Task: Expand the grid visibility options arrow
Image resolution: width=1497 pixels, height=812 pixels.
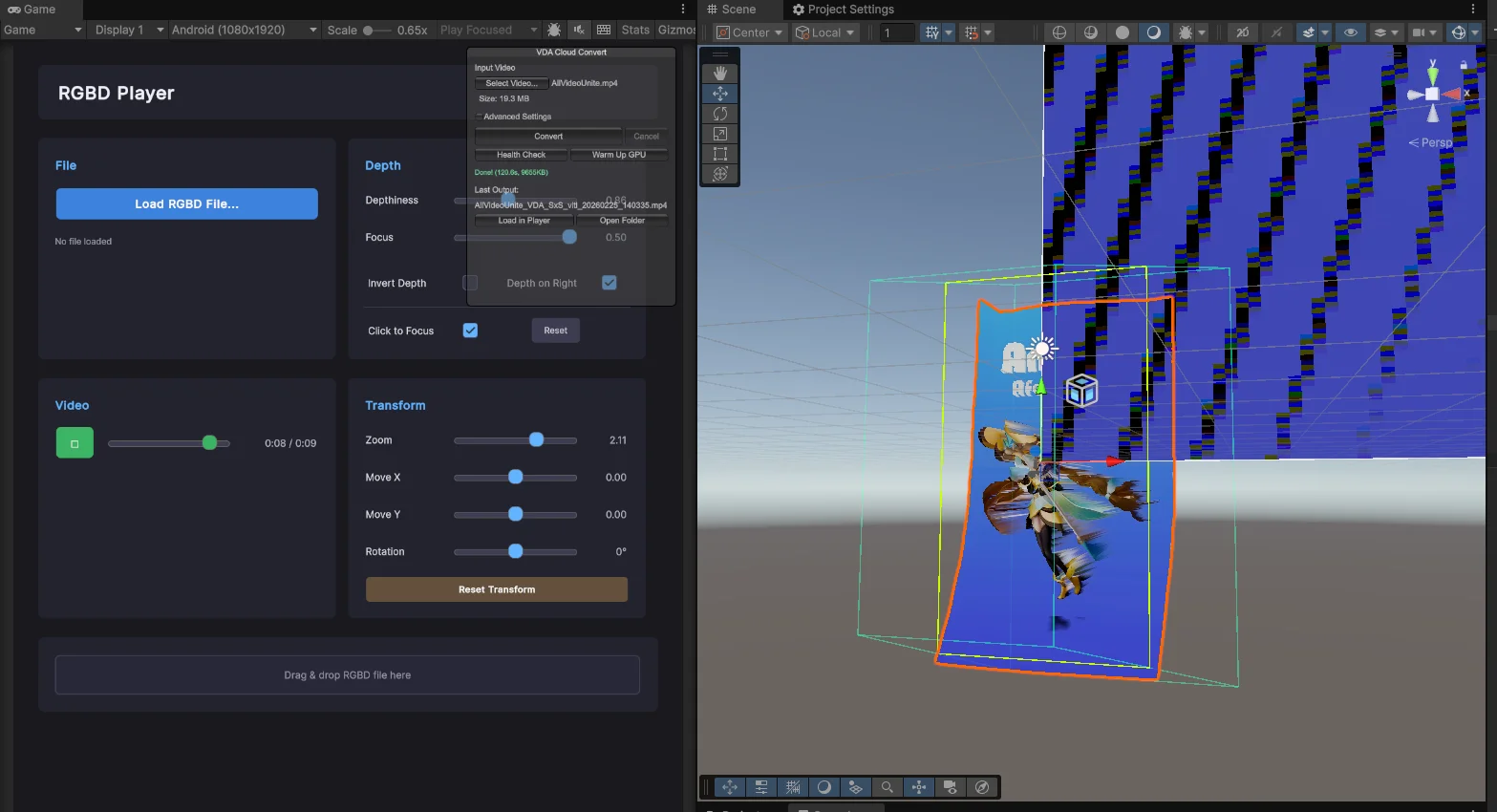Action: click(949, 32)
